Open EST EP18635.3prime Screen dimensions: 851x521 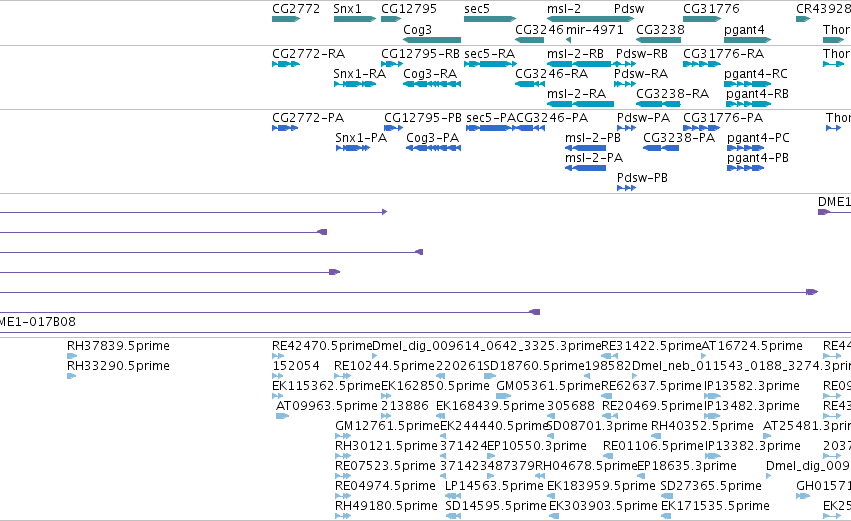coord(643,476)
